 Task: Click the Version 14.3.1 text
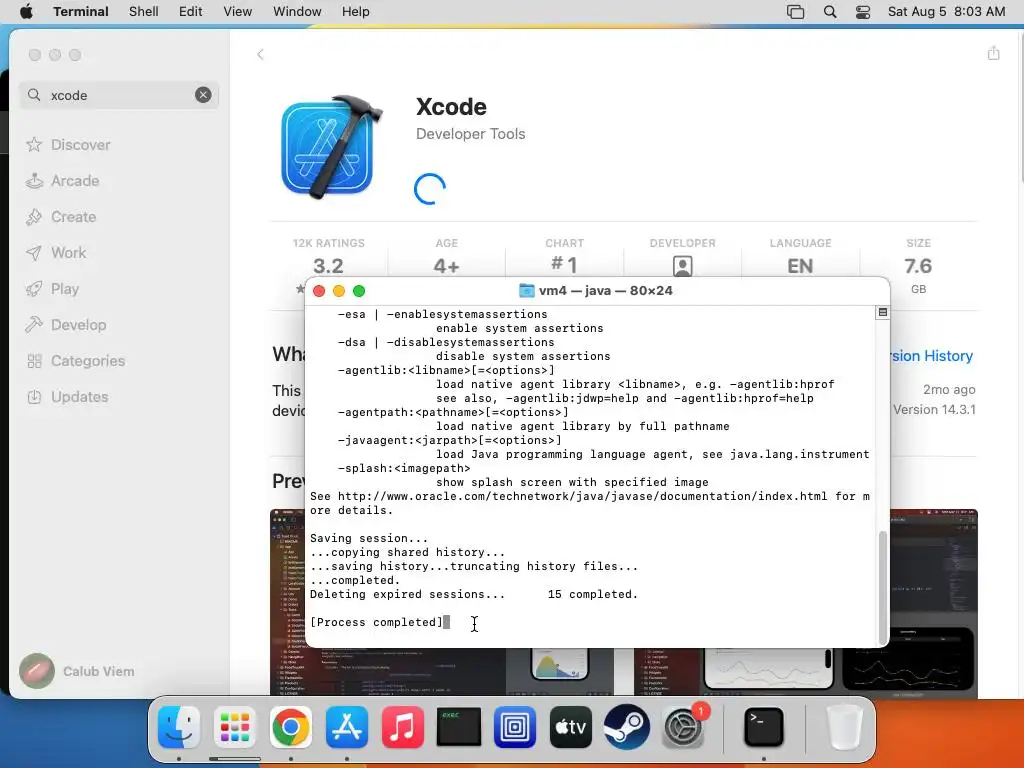[x=935, y=409]
